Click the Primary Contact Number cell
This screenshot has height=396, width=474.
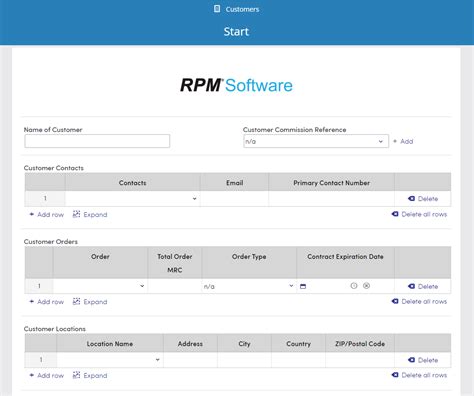click(331, 199)
